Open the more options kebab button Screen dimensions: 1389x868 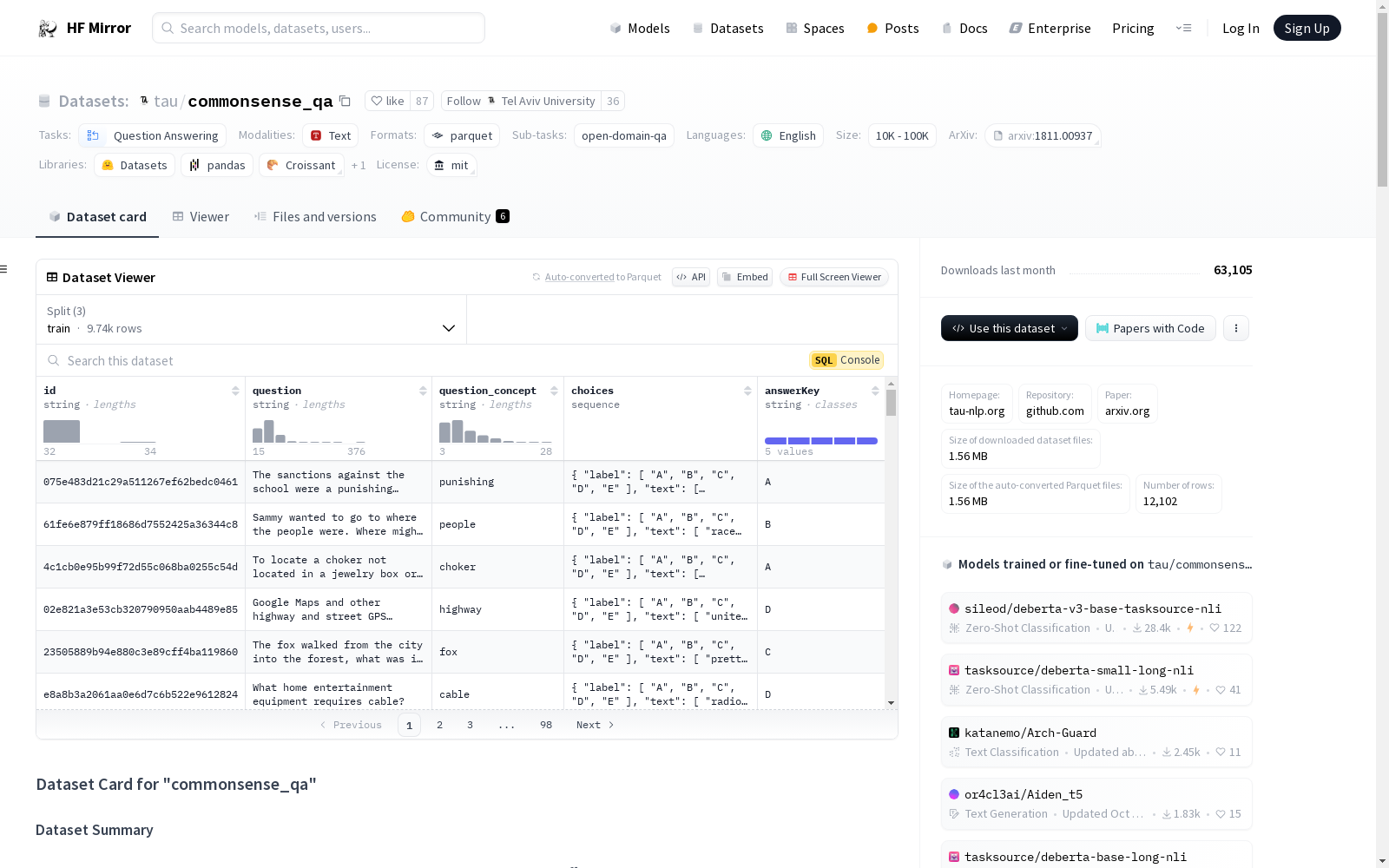pos(1236,328)
